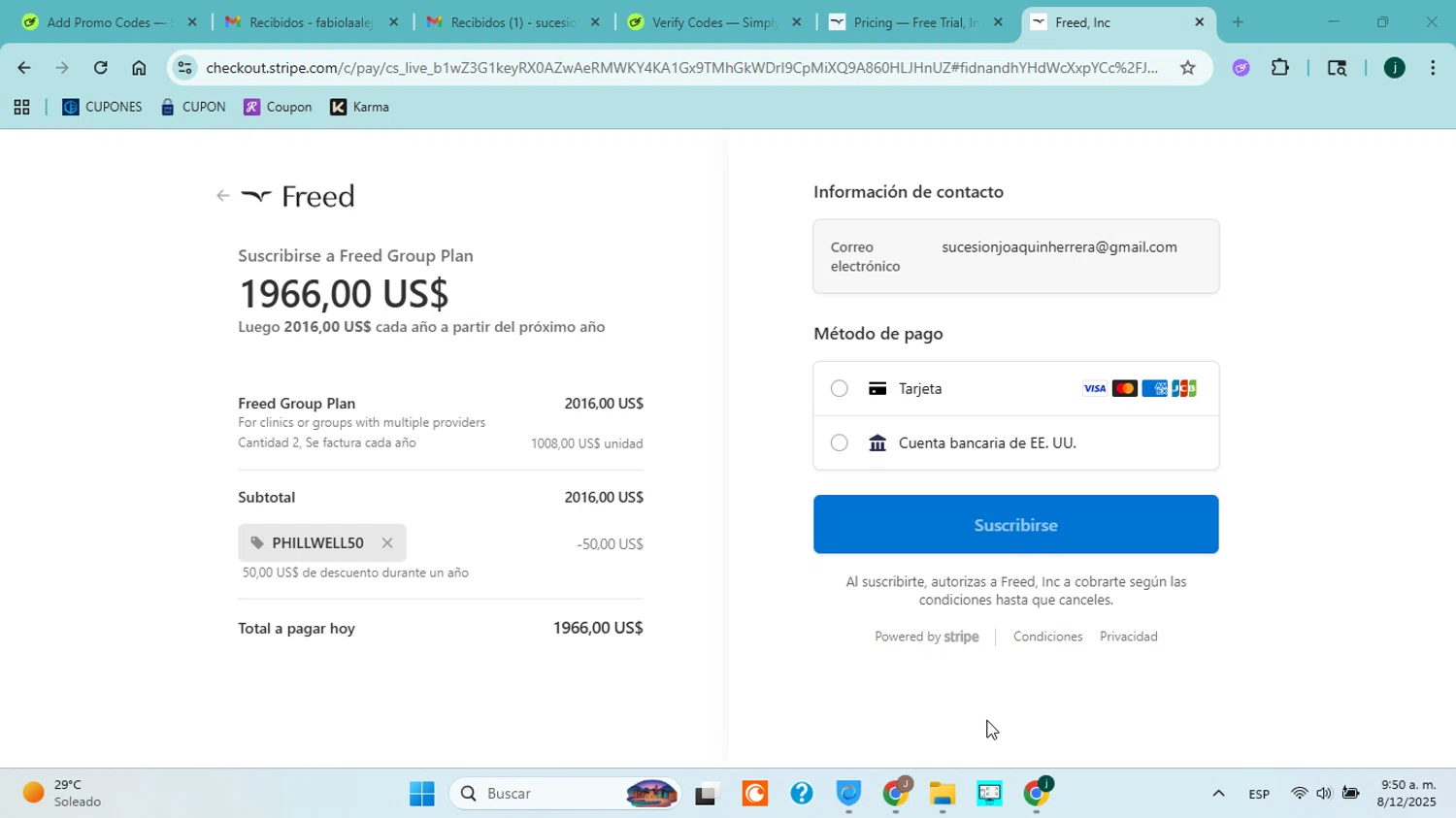Switch to the Add Promo Codes tab
This screenshot has height=818, width=1456.
click(108, 22)
